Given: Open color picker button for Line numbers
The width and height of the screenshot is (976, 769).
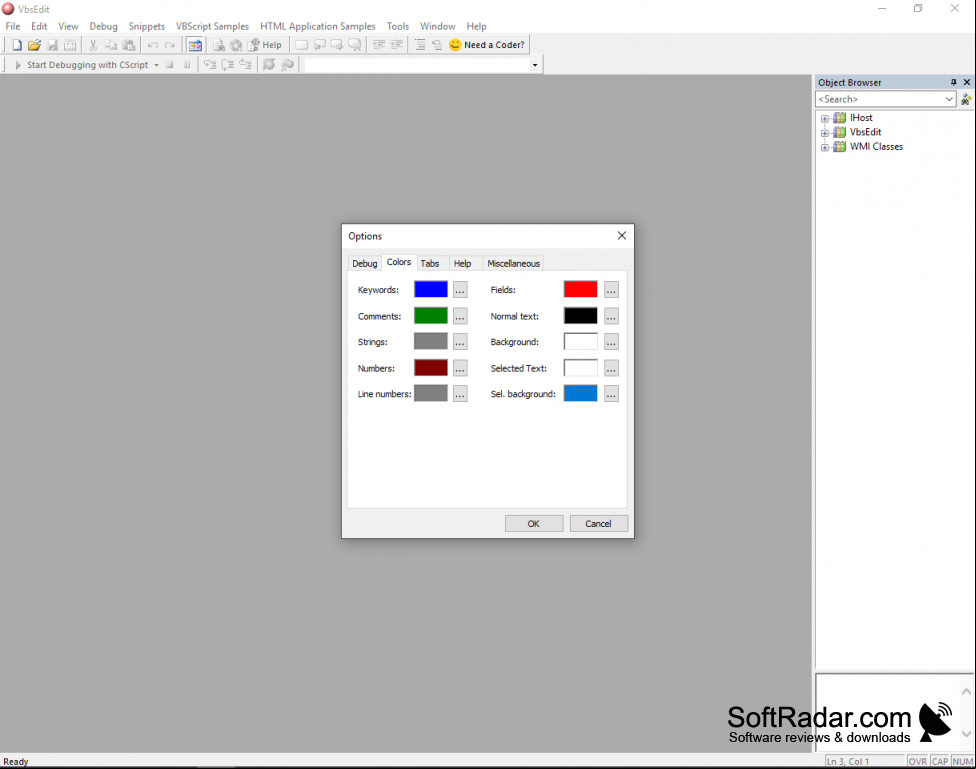Looking at the screenshot, I should (x=460, y=394).
